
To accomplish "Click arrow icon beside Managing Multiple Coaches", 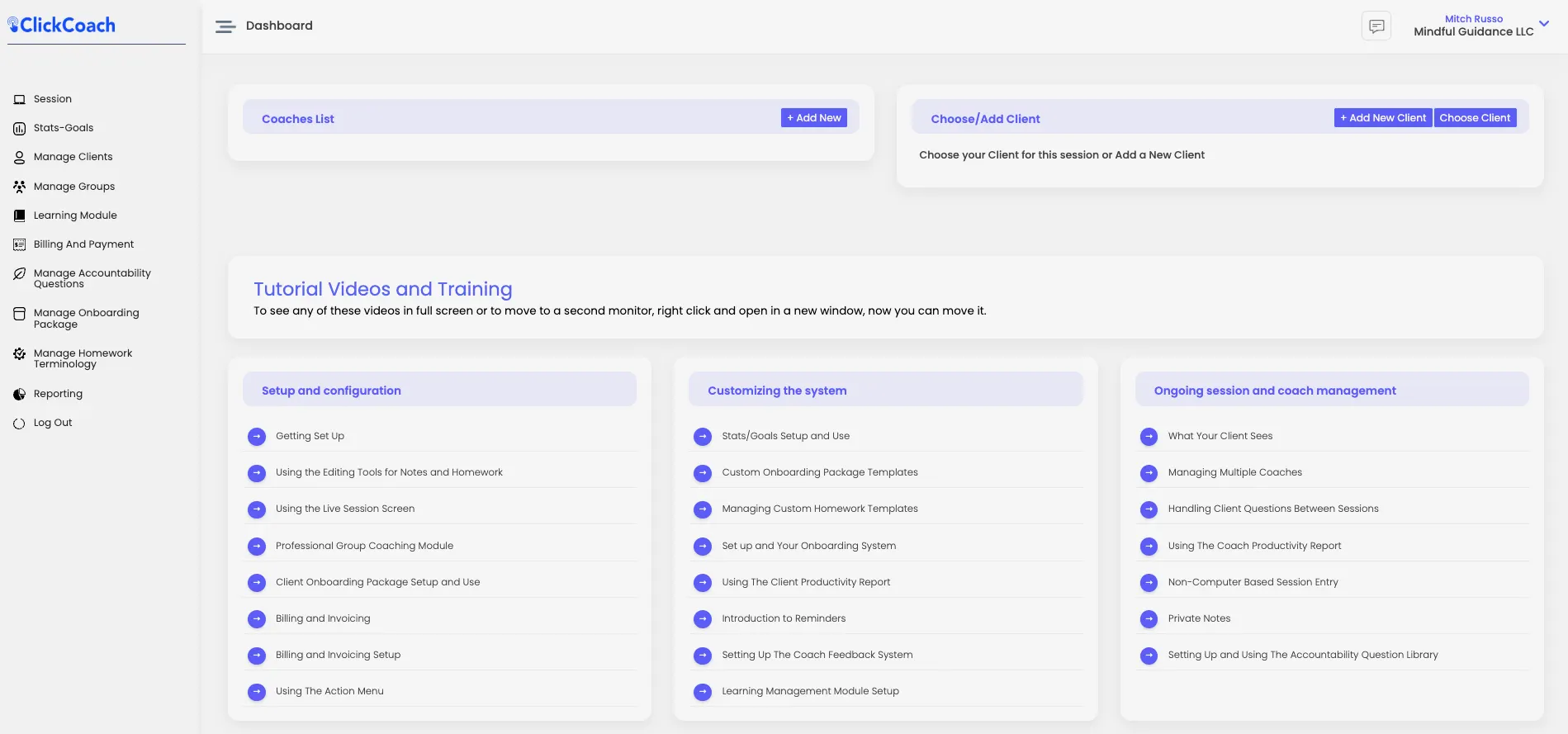I will (1149, 473).
